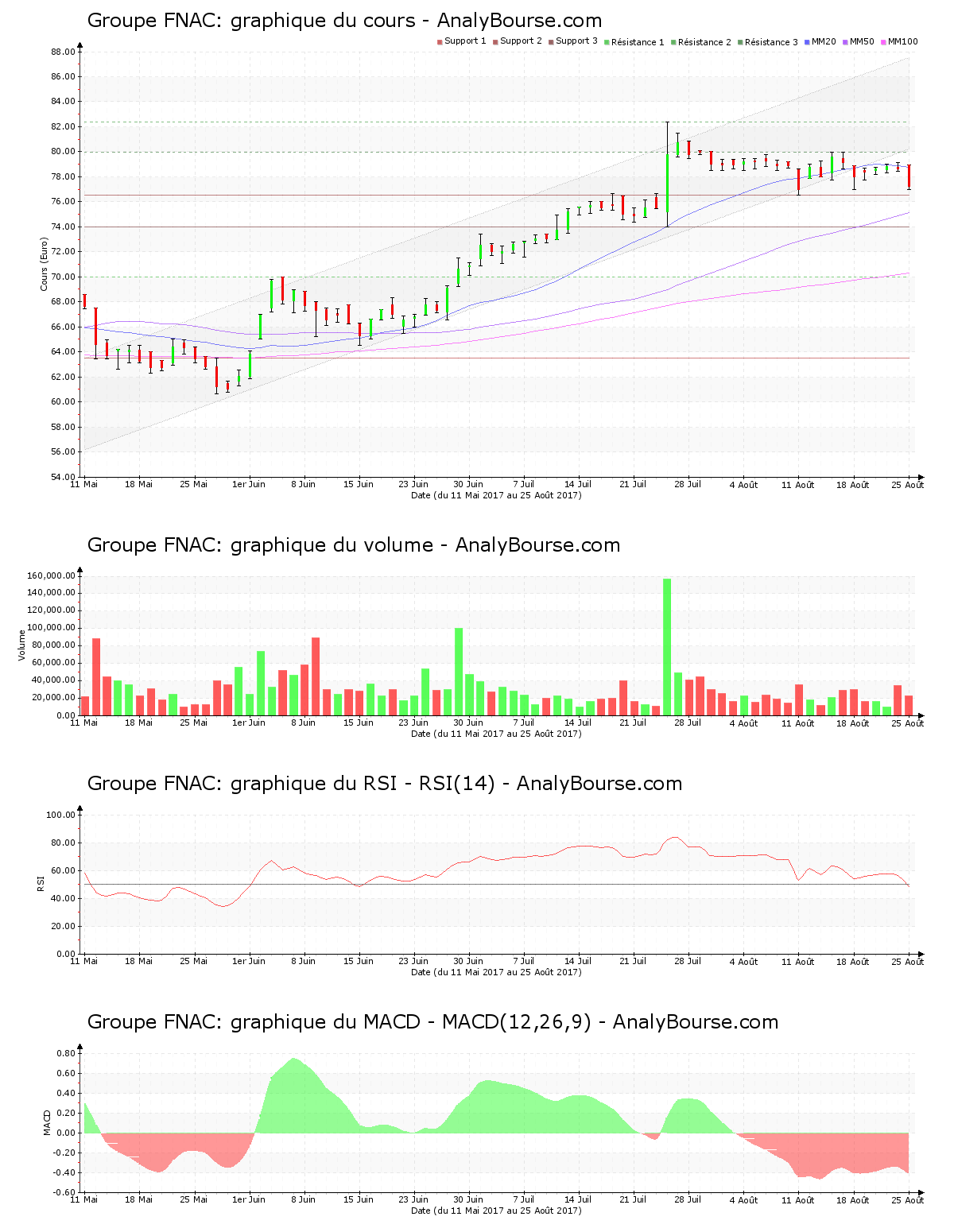Click the purple MM50 legend swatch
954x1232 pixels.
point(845,41)
